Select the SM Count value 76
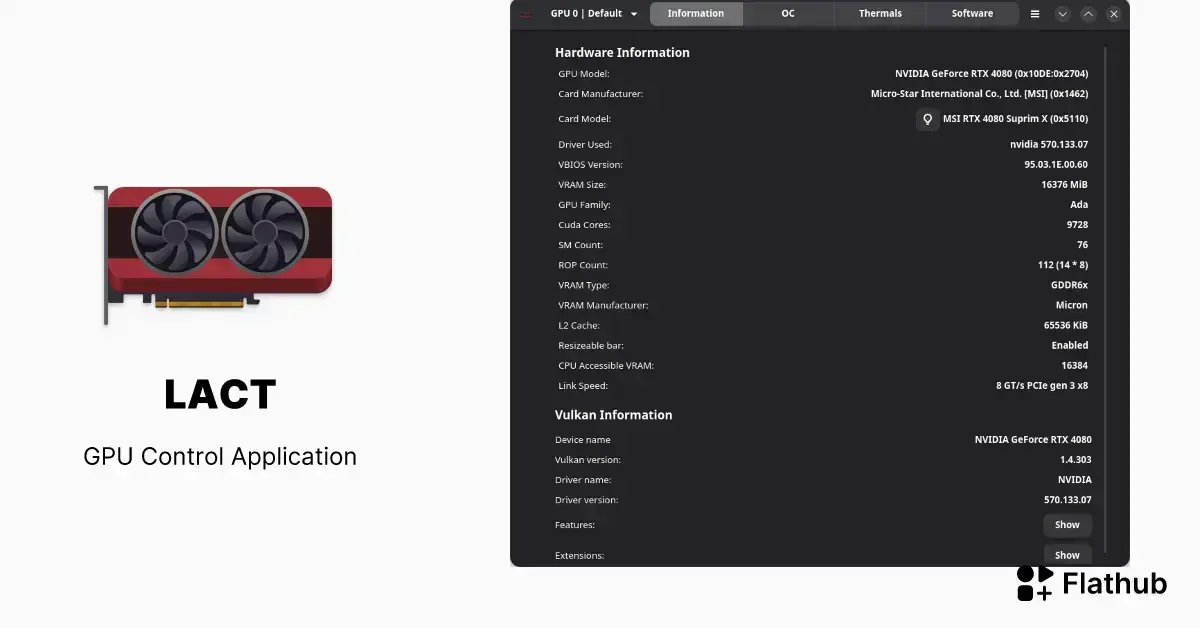The height and width of the screenshot is (628, 1200). pyautogui.click(x=1082, y=245)
